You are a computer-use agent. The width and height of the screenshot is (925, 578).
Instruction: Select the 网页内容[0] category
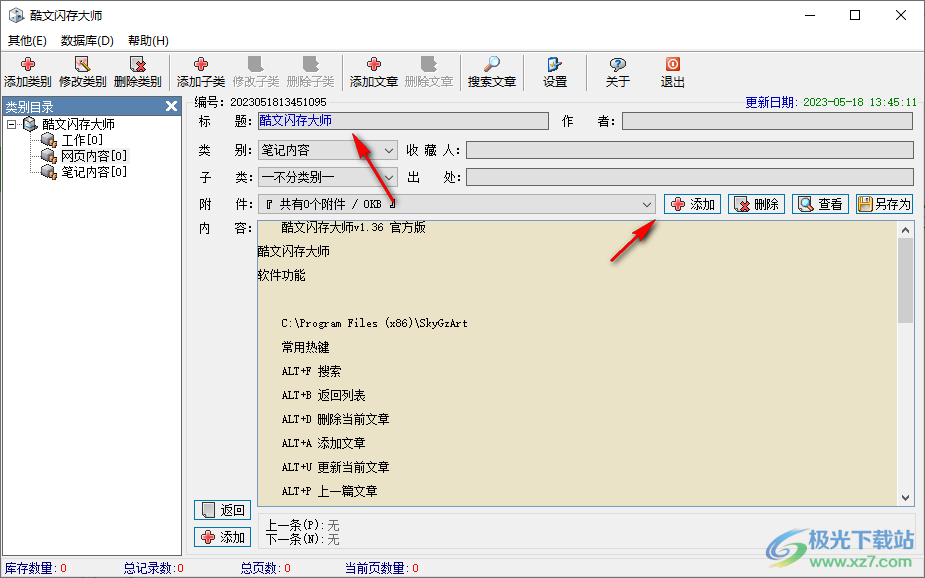coord(94,156)
